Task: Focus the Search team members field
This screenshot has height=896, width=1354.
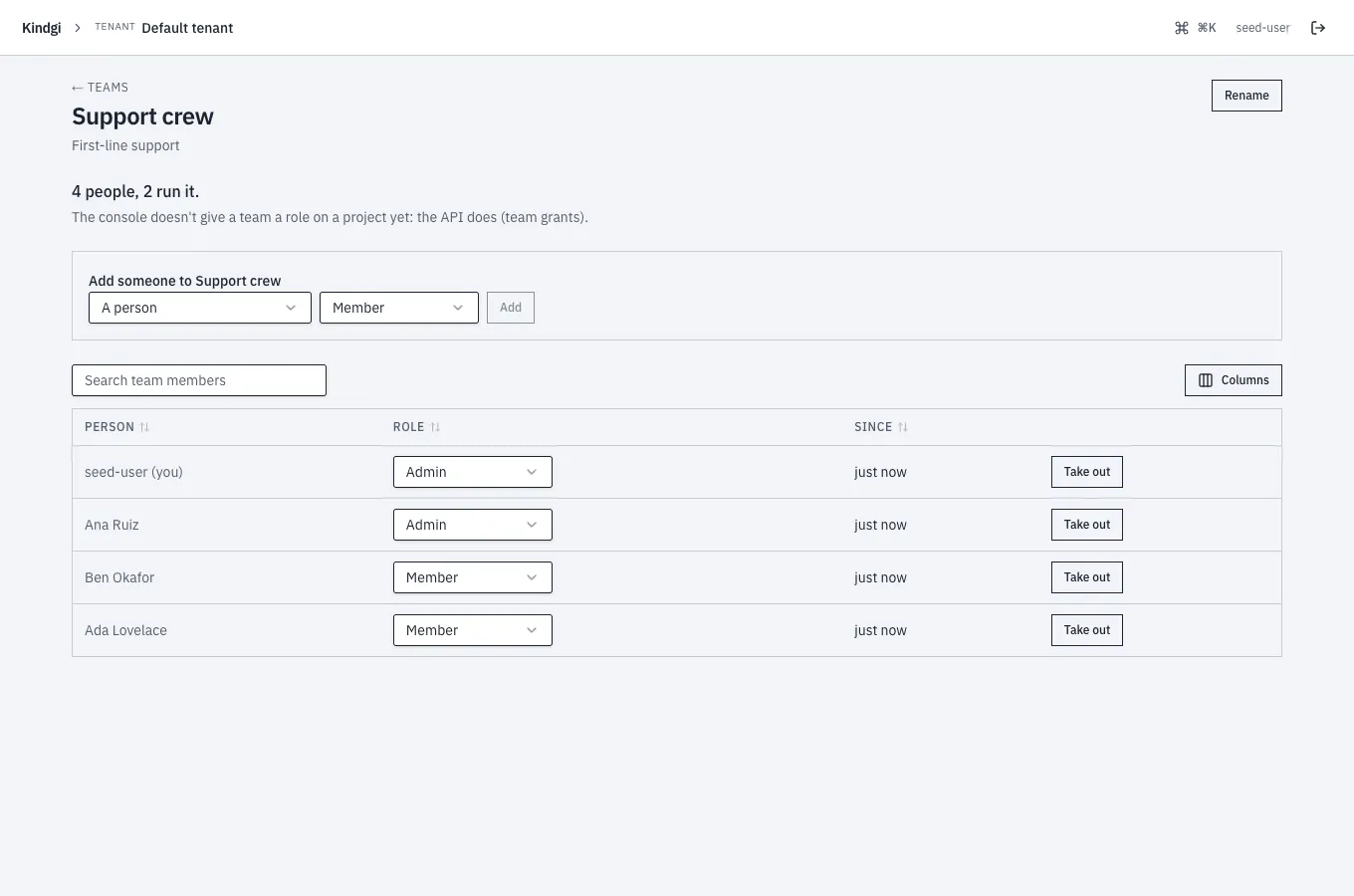Action: [x=199, y=380]
